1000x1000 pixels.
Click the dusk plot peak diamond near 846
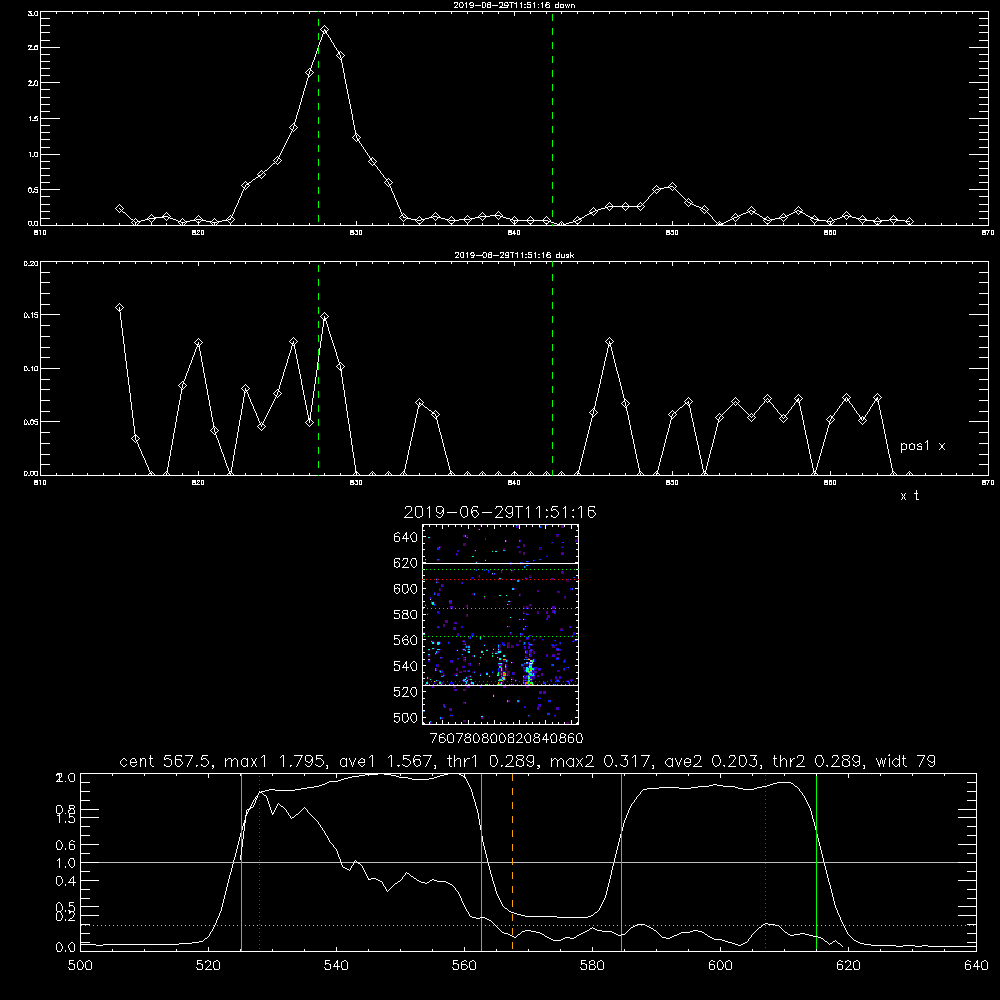tap(610, 342)
